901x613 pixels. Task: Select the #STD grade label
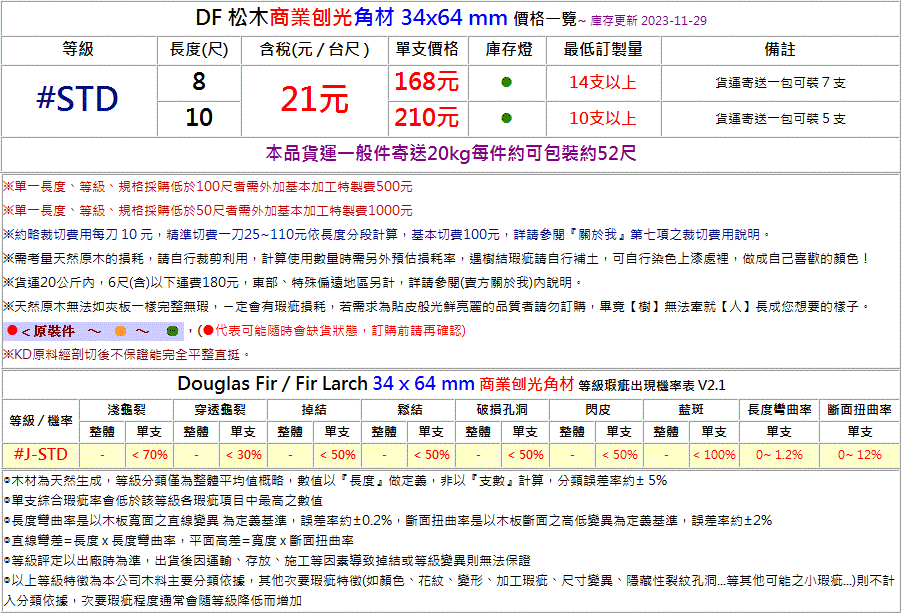[x=78, y=99]
